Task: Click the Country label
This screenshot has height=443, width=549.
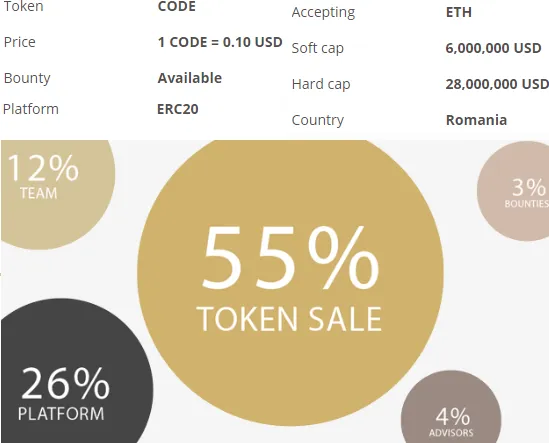Action: coord(318,120)
